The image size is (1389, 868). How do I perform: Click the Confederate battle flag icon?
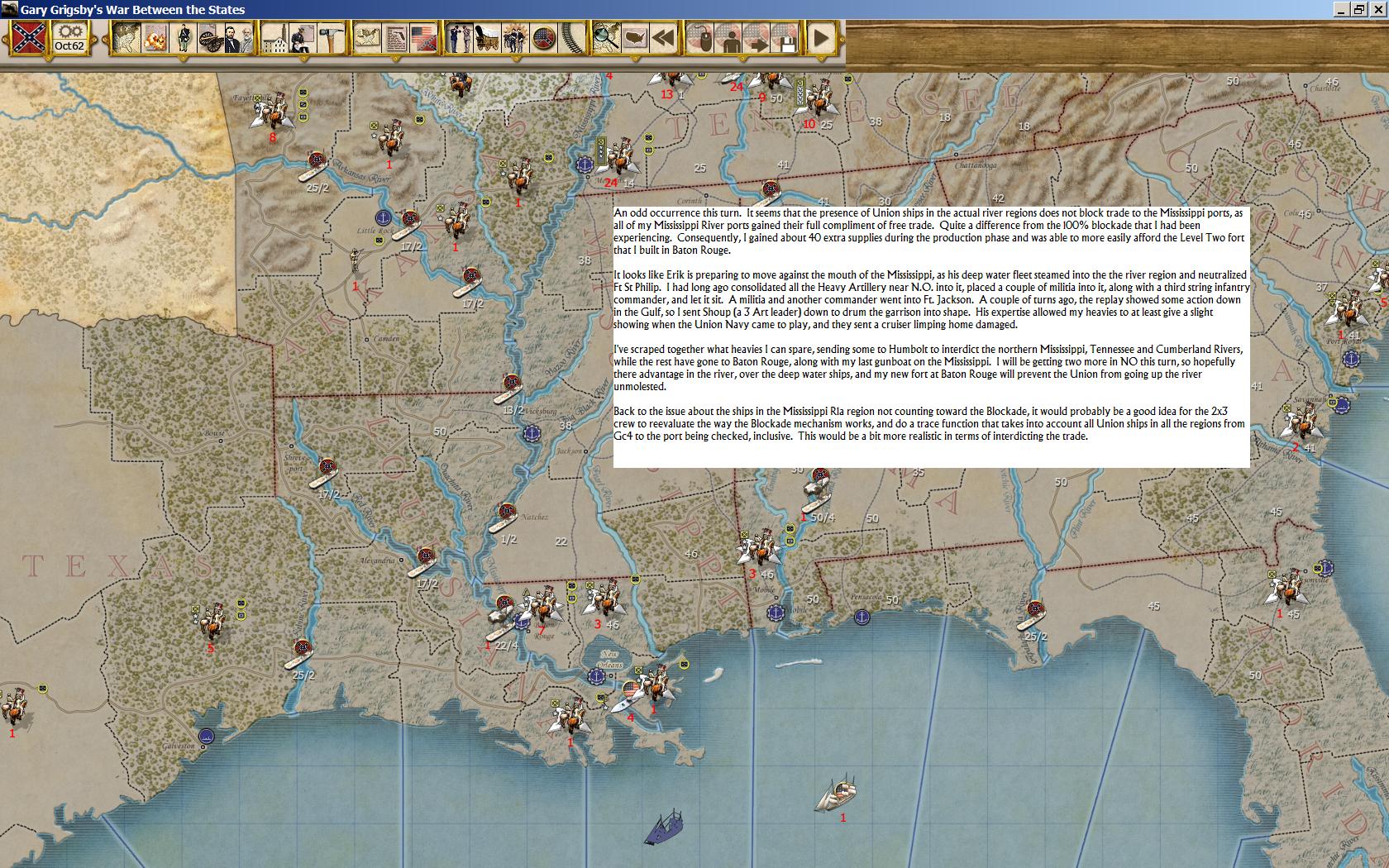click(29, 39)
